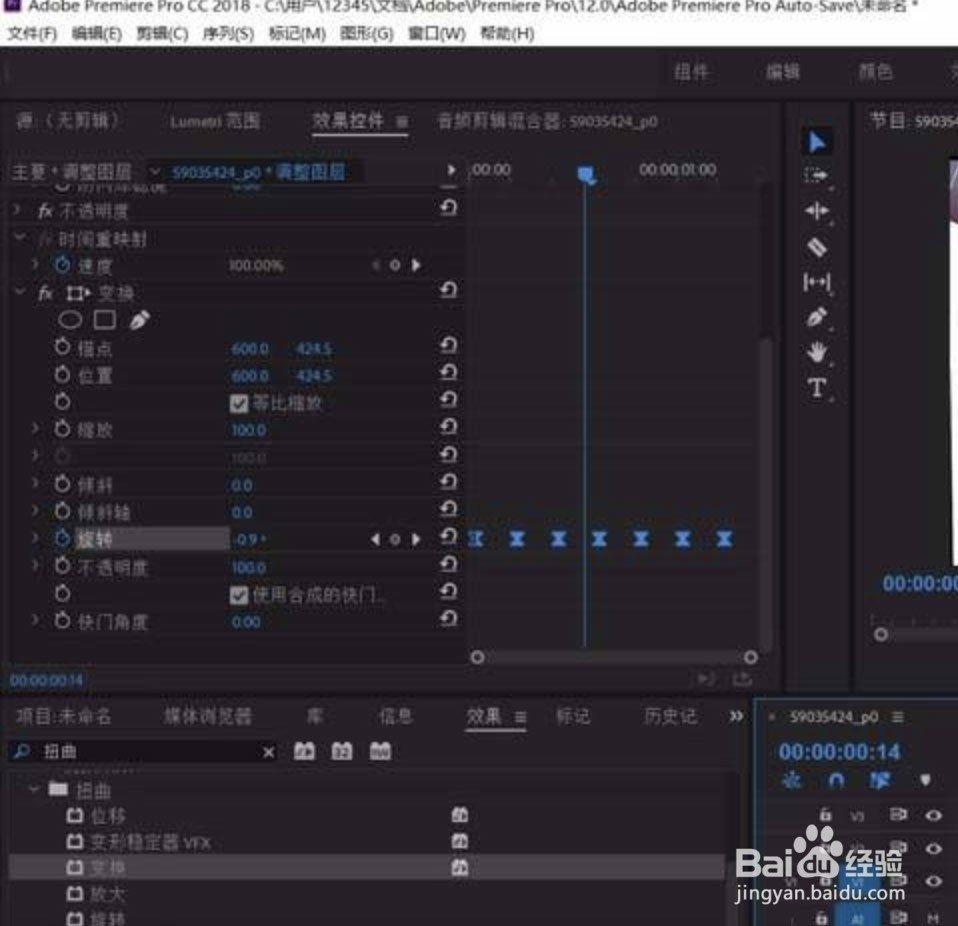The width and height of the screenshot is (958, 926).
Task: Select the Razor tool
Action: [x=817, y=247]
